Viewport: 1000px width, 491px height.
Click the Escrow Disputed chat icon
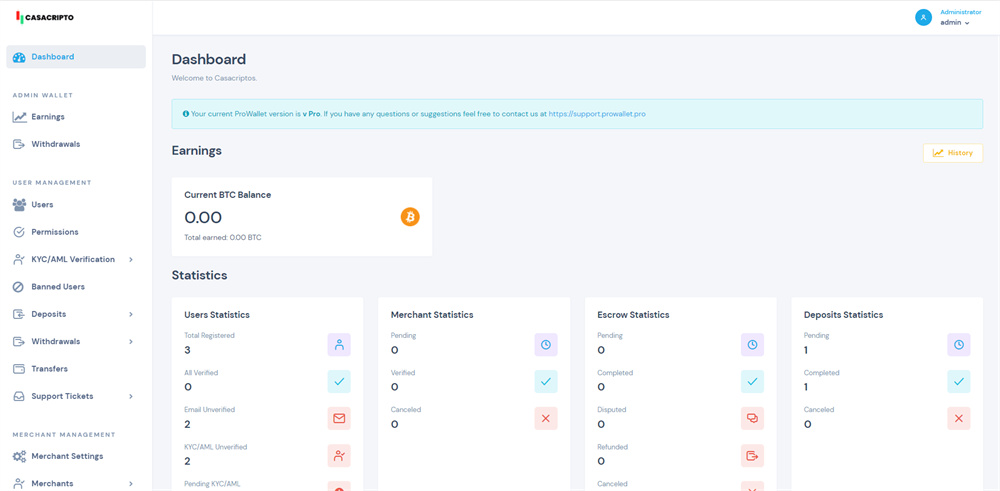pyautogui.click(x=752, y=419)
